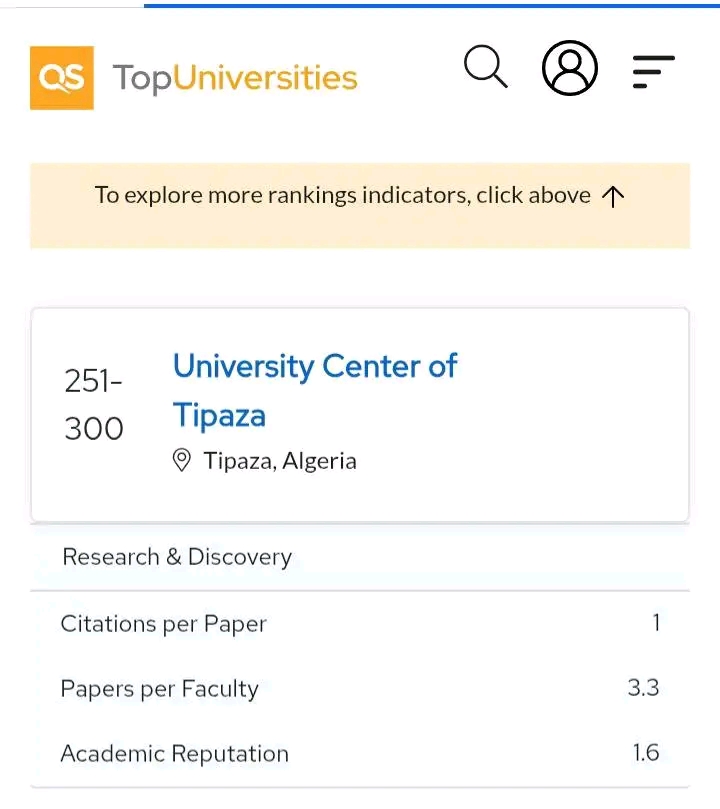Viewport: 720px width, 809px height.
Task: Click the TopUniversities logo text
Action: 235,78
